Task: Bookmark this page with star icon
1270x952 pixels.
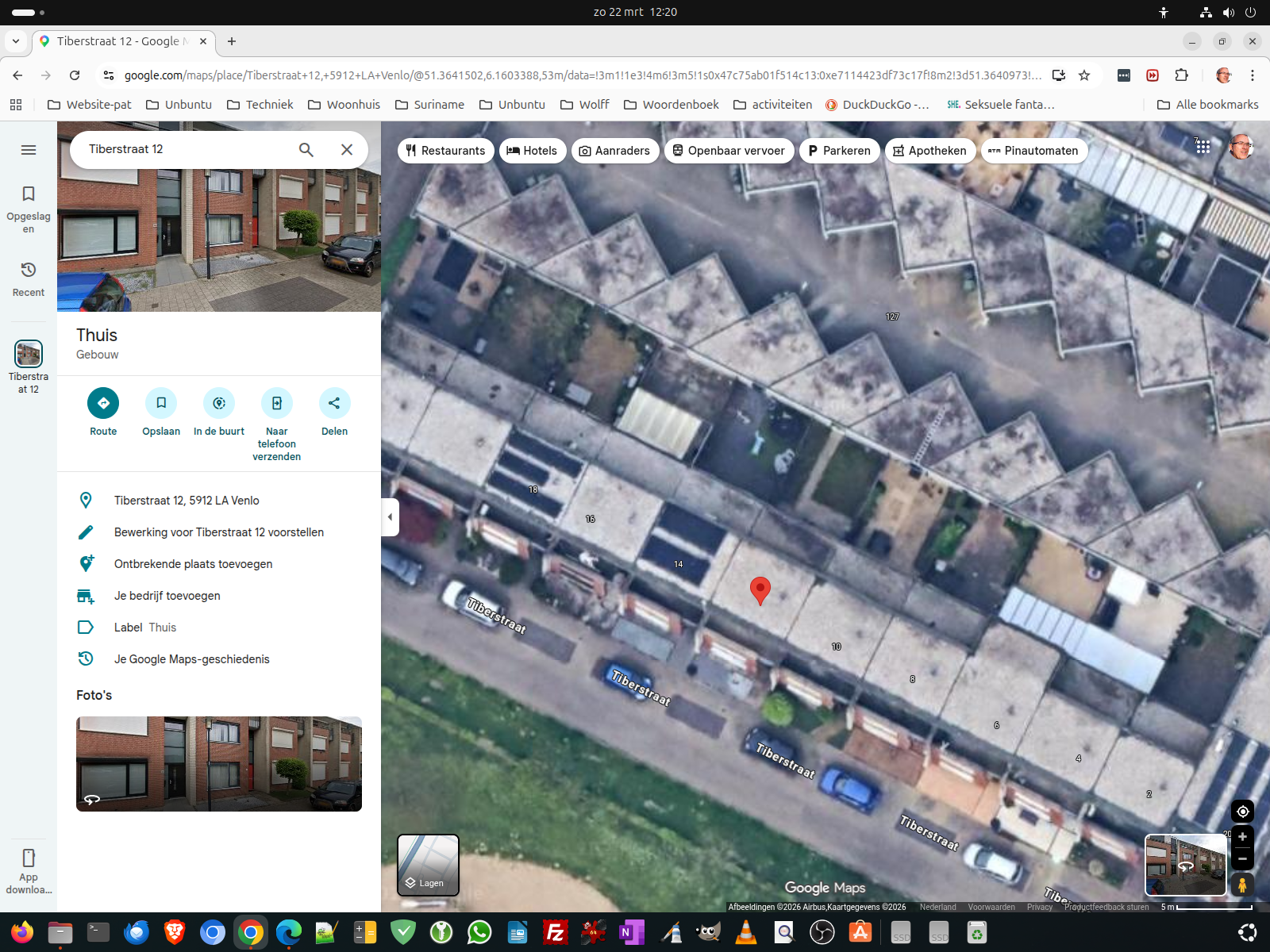Action: (1084, 75)
